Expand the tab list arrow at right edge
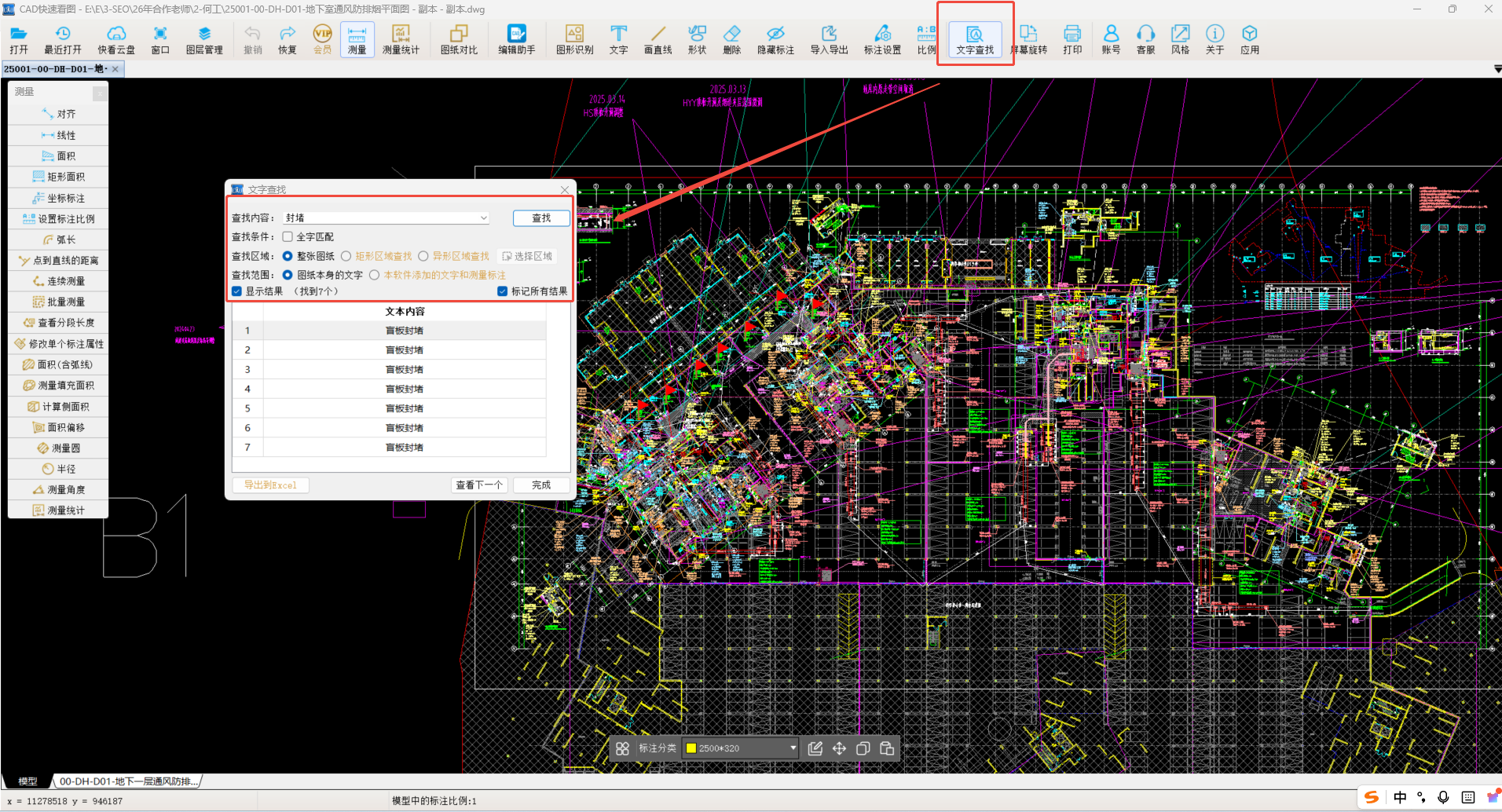 point(1497,70)
